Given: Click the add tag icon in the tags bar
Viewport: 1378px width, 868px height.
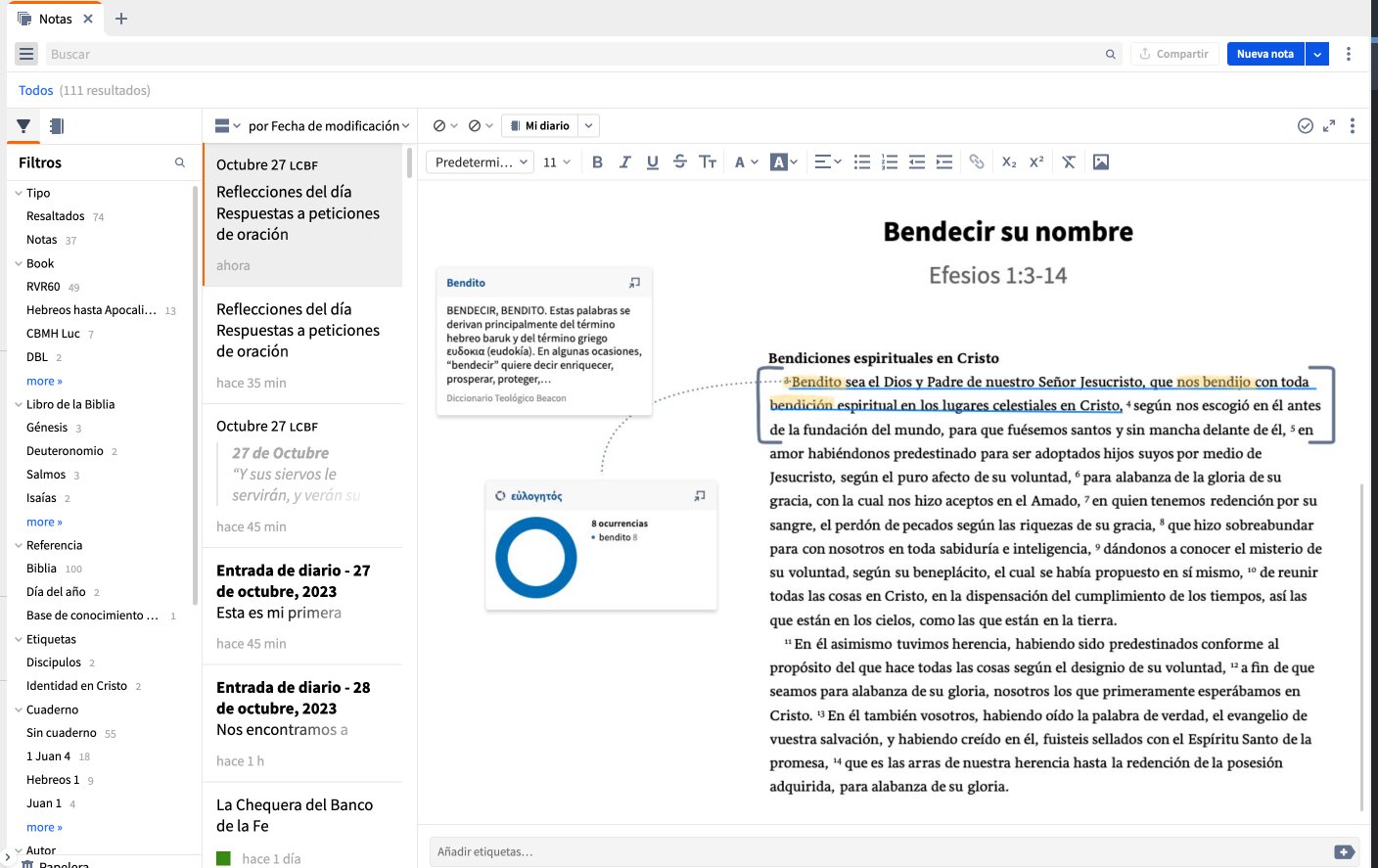Looking at the screenshot, I should 1344,852.
